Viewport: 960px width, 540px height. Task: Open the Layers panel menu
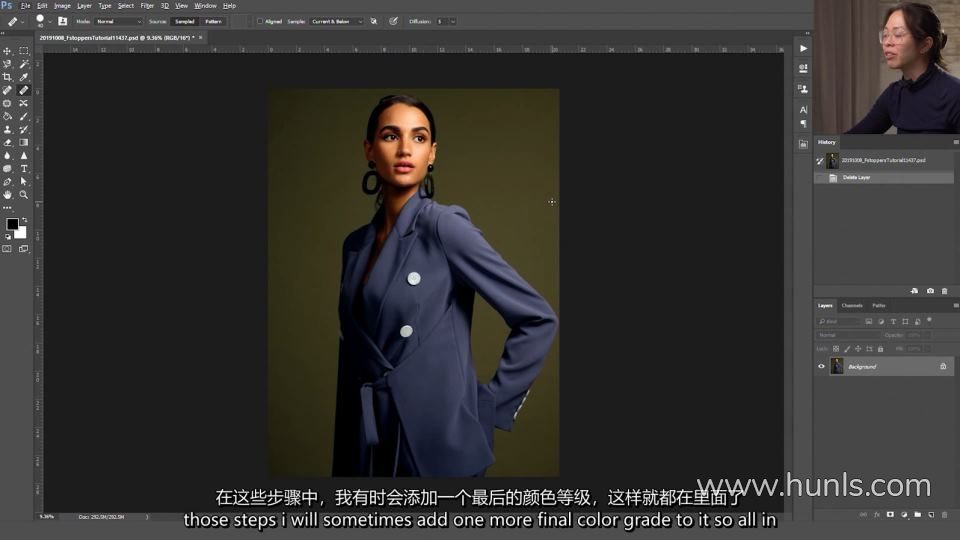[955, 306]
